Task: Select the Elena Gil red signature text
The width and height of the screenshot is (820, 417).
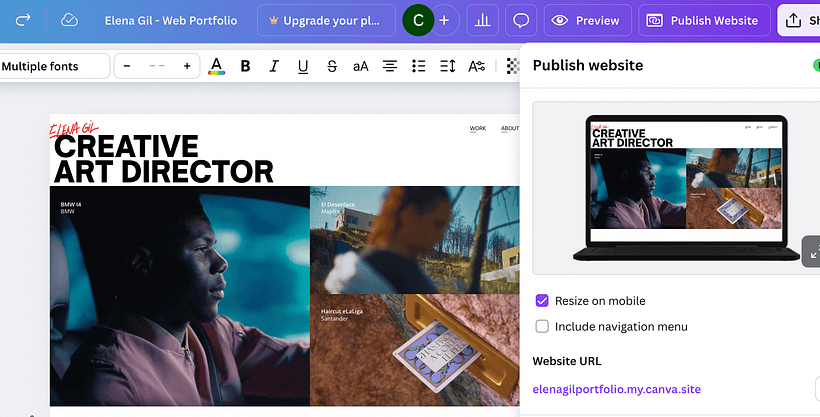Action: click(x=74, y=129)
